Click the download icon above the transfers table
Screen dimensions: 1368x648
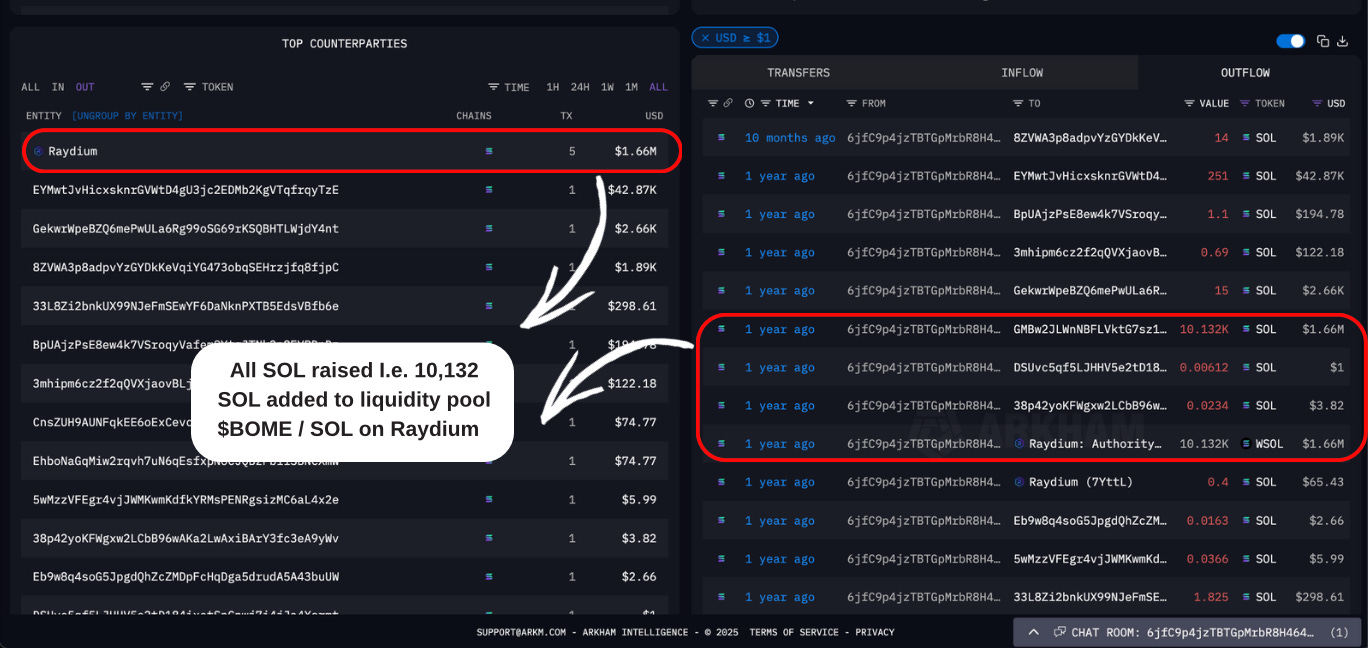point(1342,41)
